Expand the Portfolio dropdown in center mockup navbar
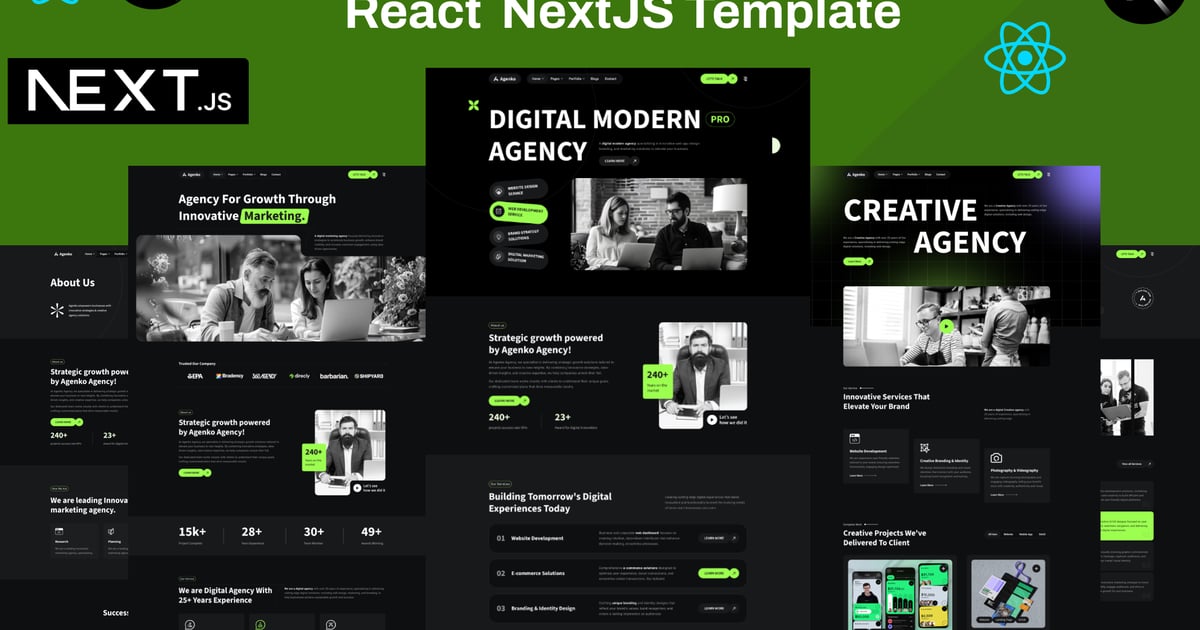Image resolution: width=1200 pixels, height=630 pixels. tap(576, 78)
